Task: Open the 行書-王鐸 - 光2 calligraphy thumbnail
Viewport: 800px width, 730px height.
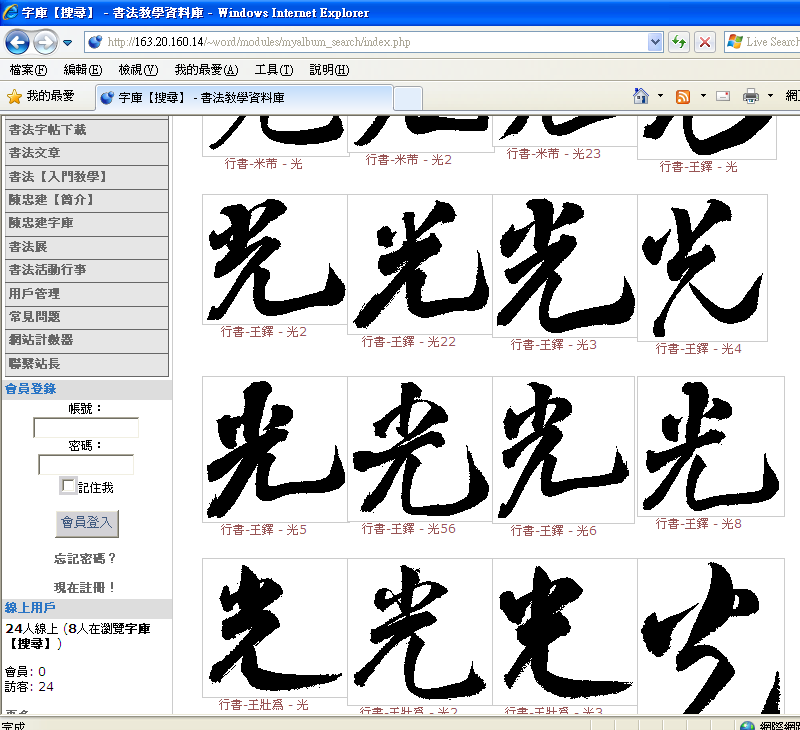Action: (x=275, y=259)
